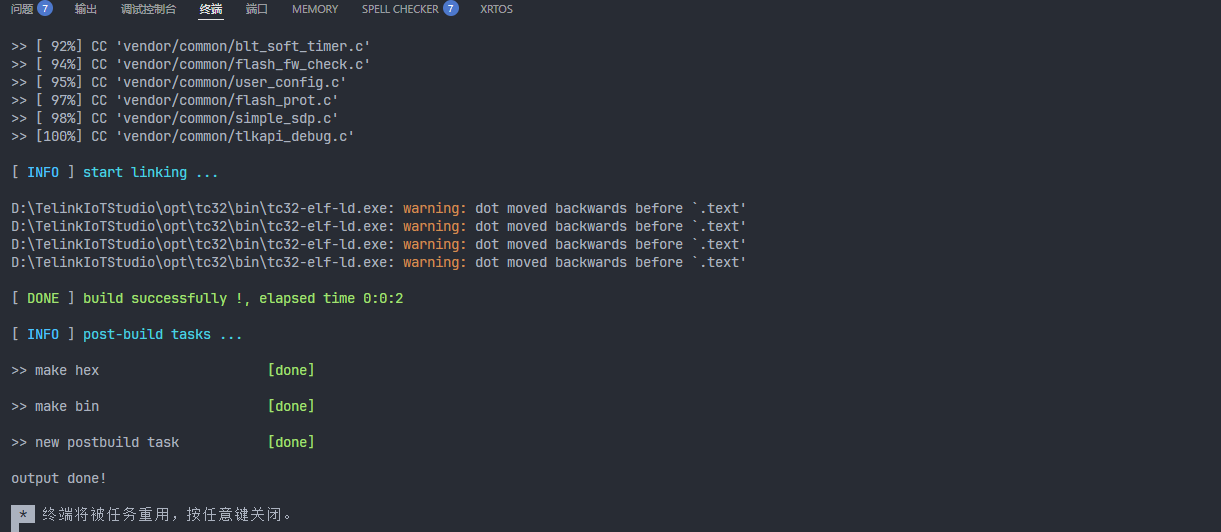1221x532 pixels.
Task: Click the 'vendor/common/user_config.c' compile line
Action: point(179,82)
